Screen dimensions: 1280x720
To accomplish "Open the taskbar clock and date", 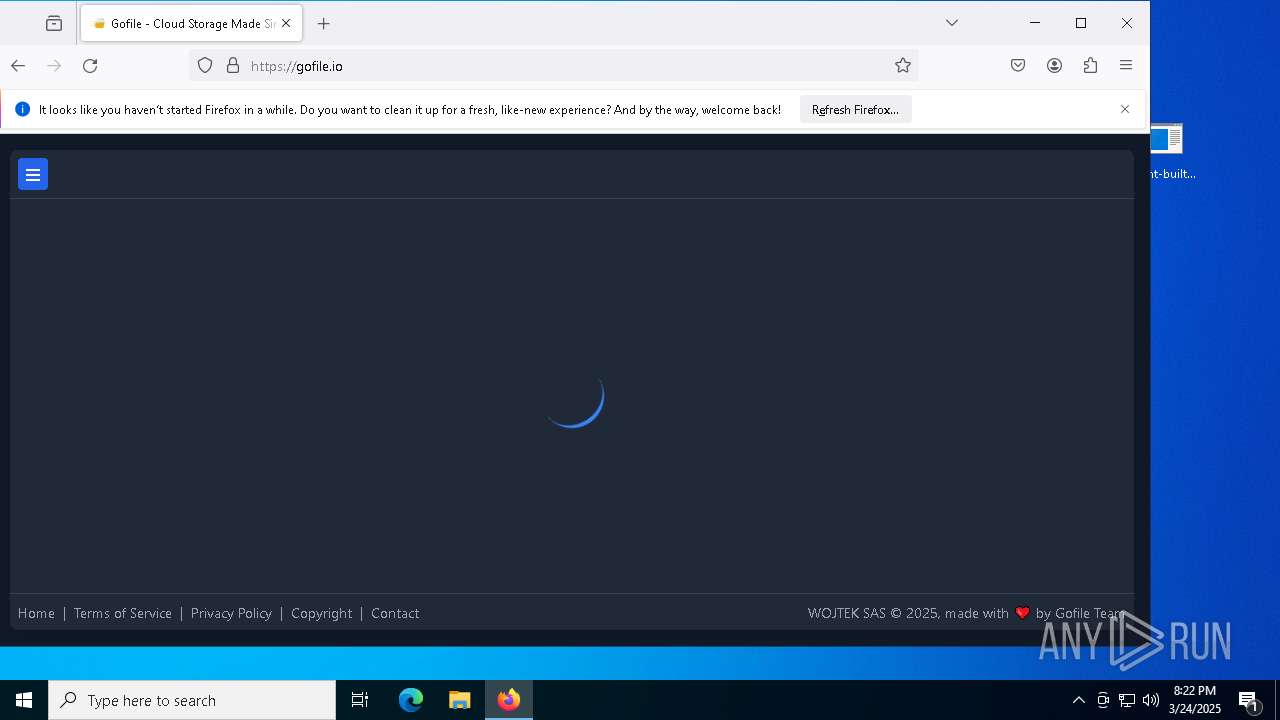I will click(x=1195, y=700).
